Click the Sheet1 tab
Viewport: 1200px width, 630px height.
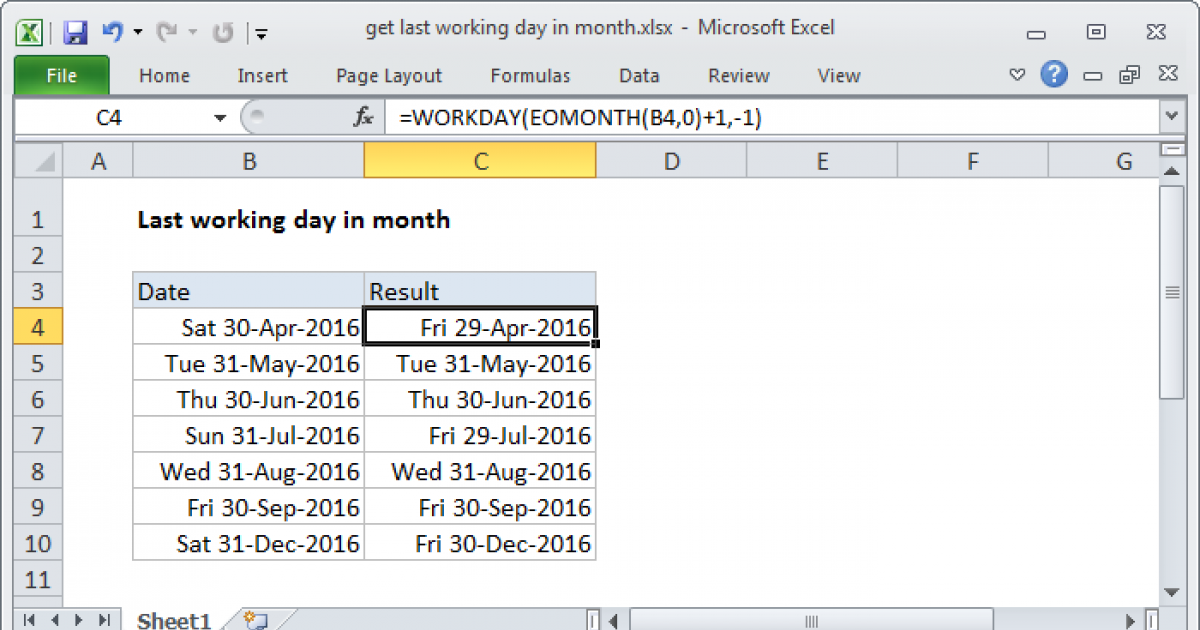pyautogui.click(x=173, y=620)
